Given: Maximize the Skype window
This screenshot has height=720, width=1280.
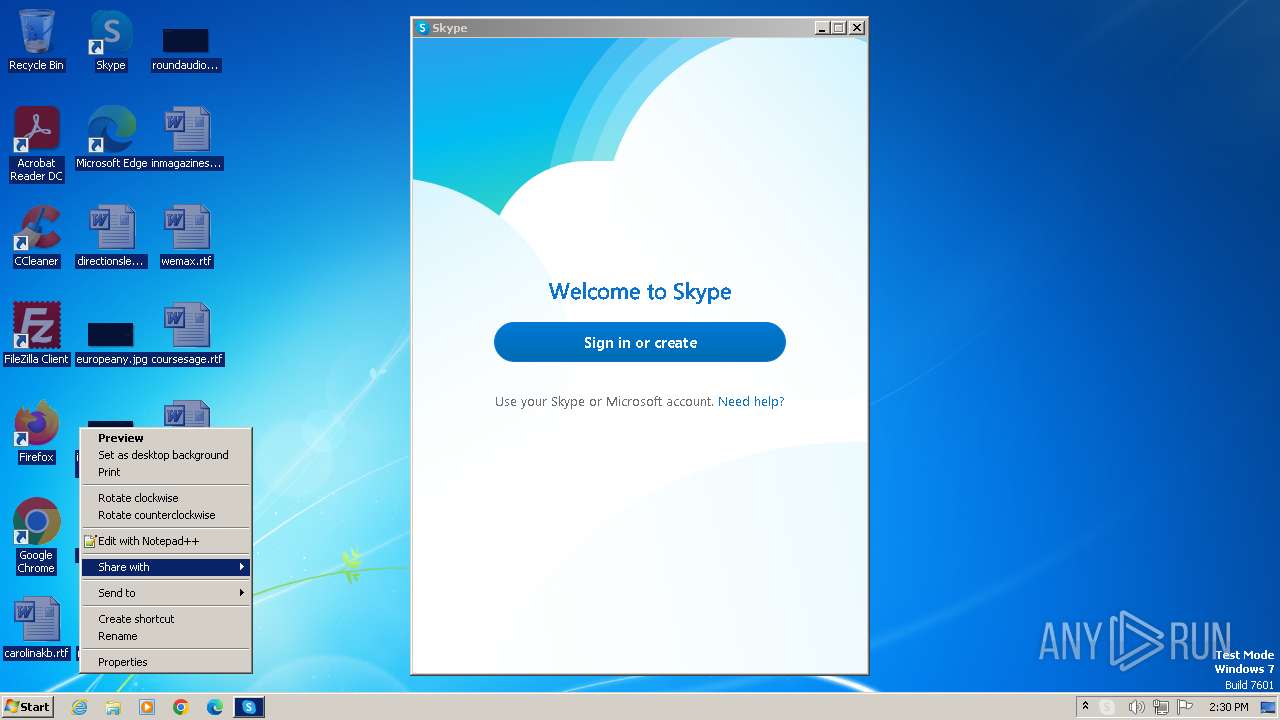Looking at the screenshot, I should (839, 28).
